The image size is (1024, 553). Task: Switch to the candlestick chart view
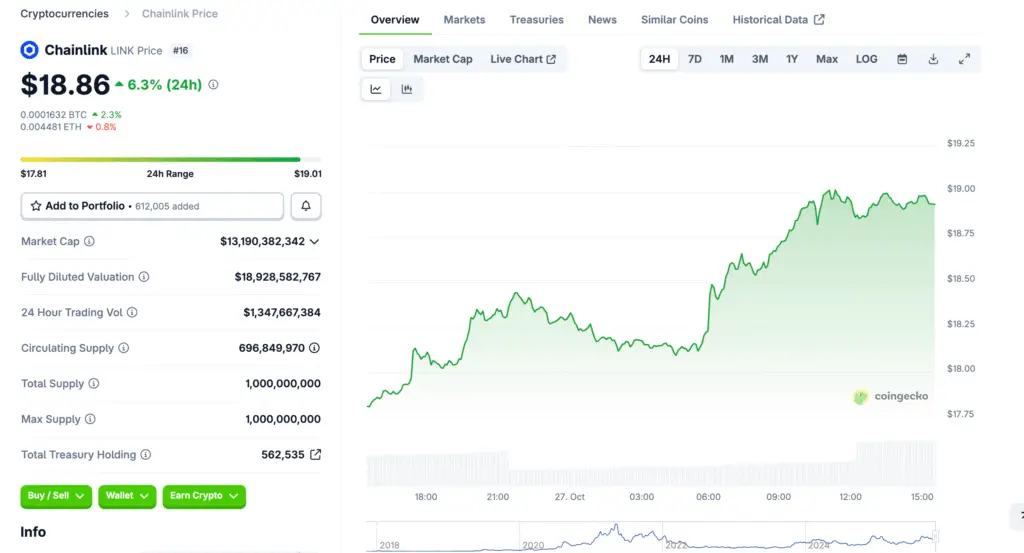407,89
